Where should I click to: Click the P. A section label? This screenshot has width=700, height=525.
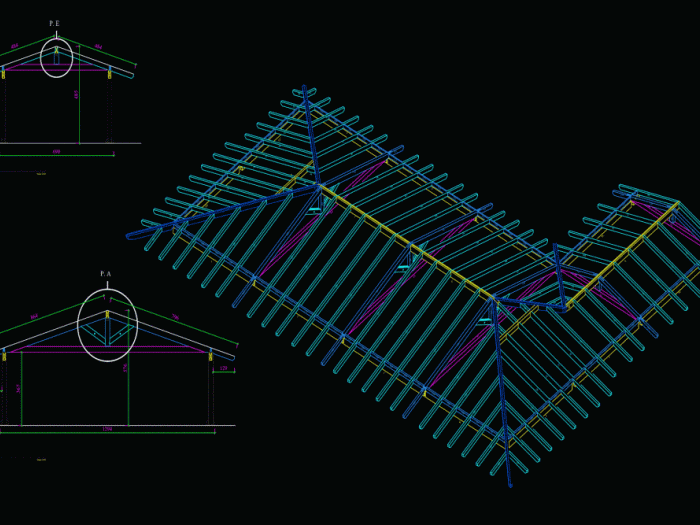105,274
